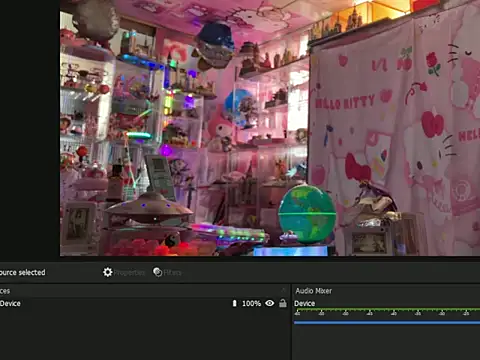Viewport: 480px width, 360px height.
Task: Toggle the lock on the Device source
Action: 283,303
